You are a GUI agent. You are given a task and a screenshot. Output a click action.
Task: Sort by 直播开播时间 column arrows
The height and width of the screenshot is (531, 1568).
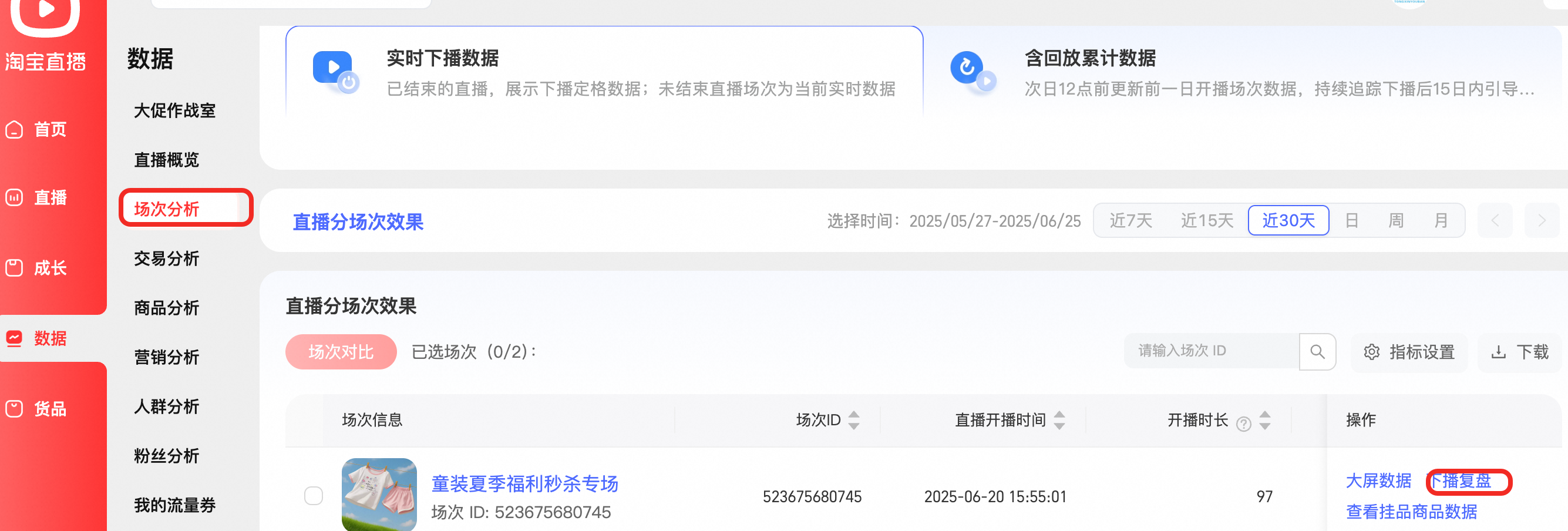click(x=1059, y=419)
